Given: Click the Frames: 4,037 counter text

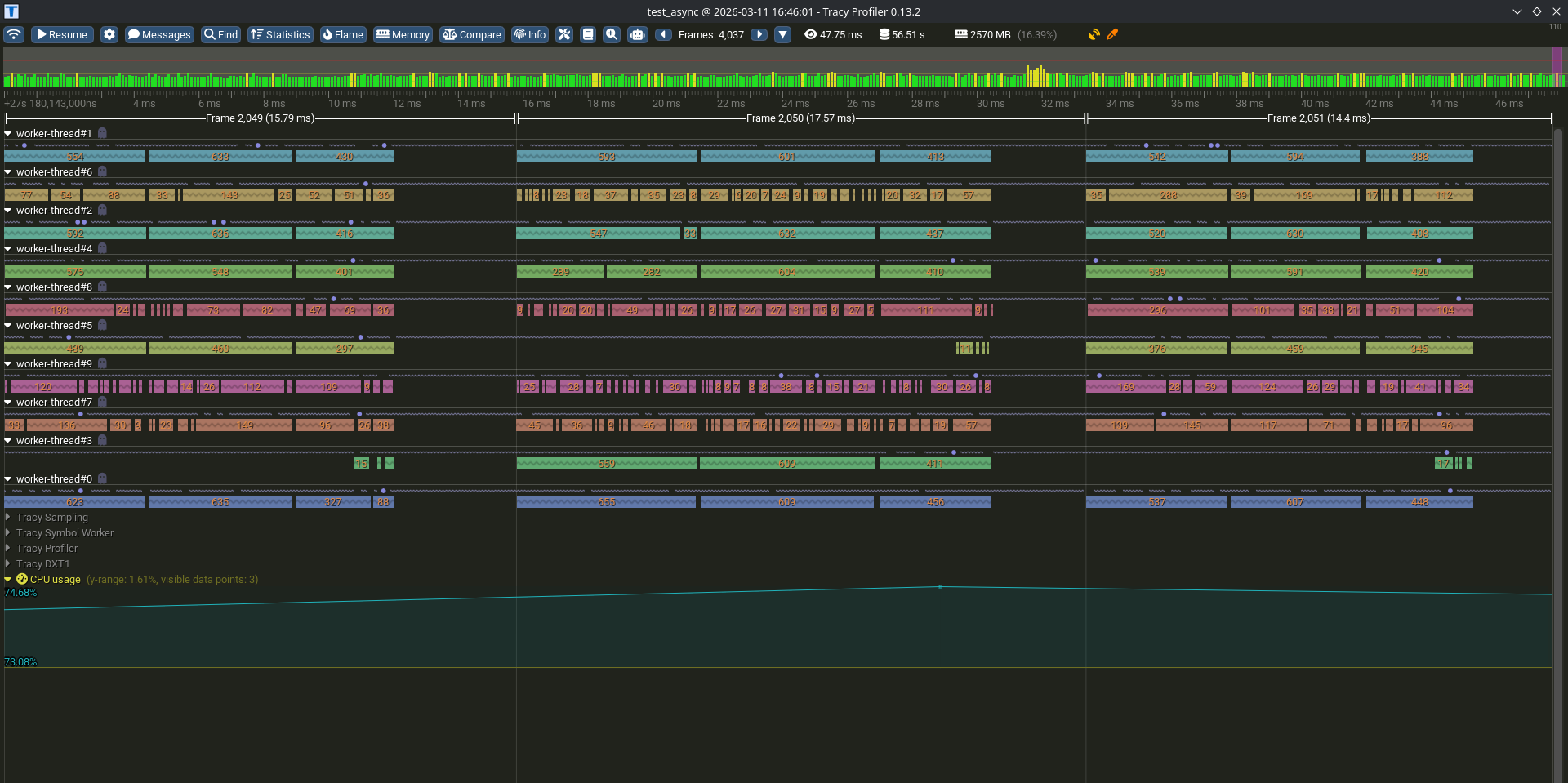Looking at the screenshot, I should point(711,34).
